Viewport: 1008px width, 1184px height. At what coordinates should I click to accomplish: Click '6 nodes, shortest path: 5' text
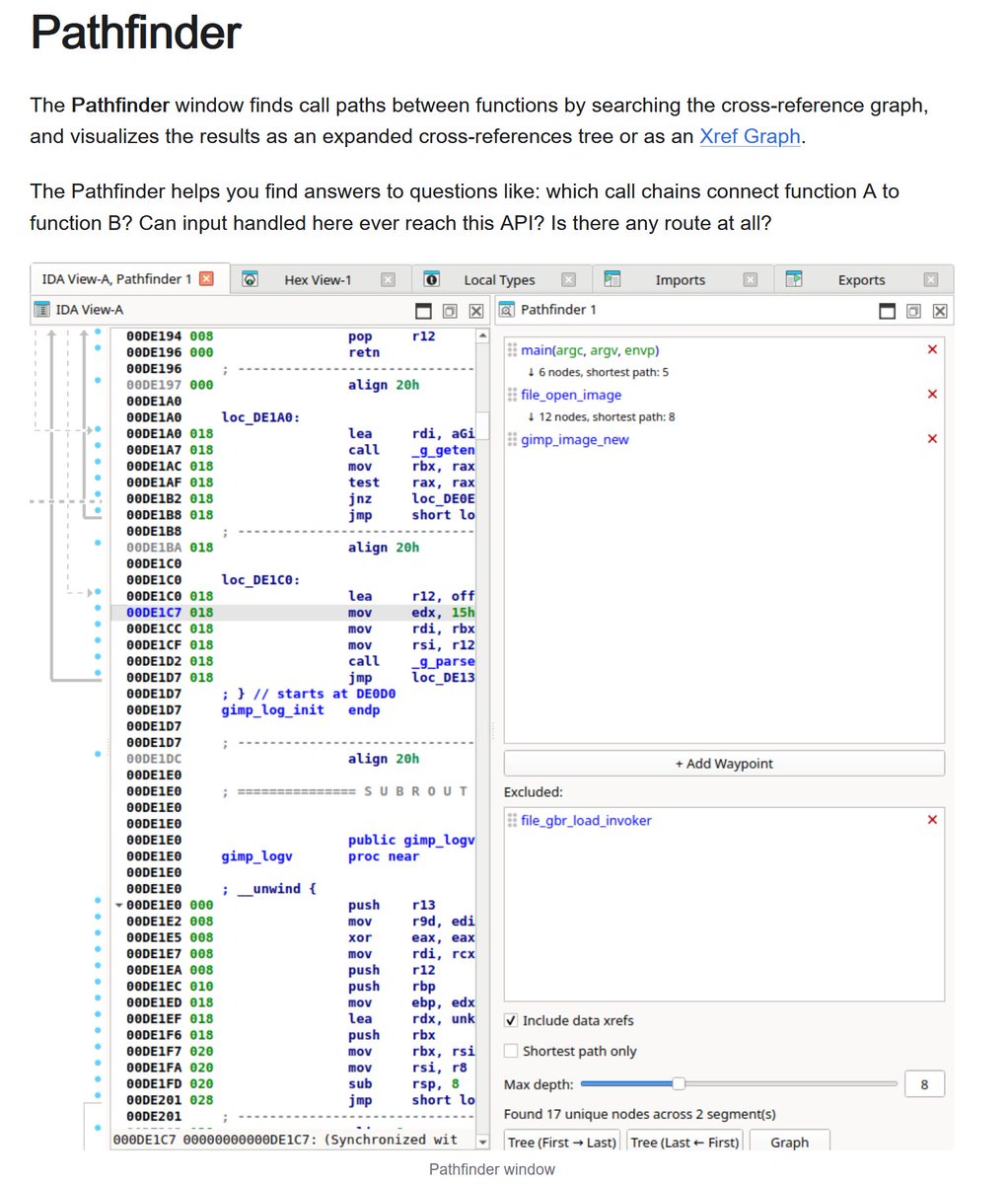[x=598, y=372]
